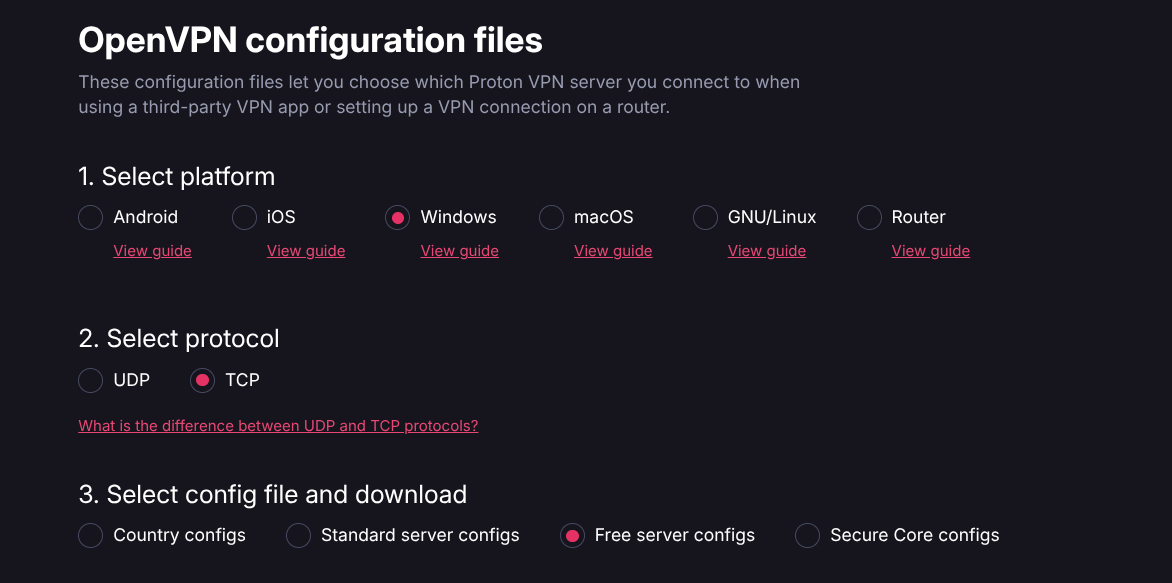Choose Router as the platform
The width and height of the screenshot is (1172, 583).
tap(867, 217)
